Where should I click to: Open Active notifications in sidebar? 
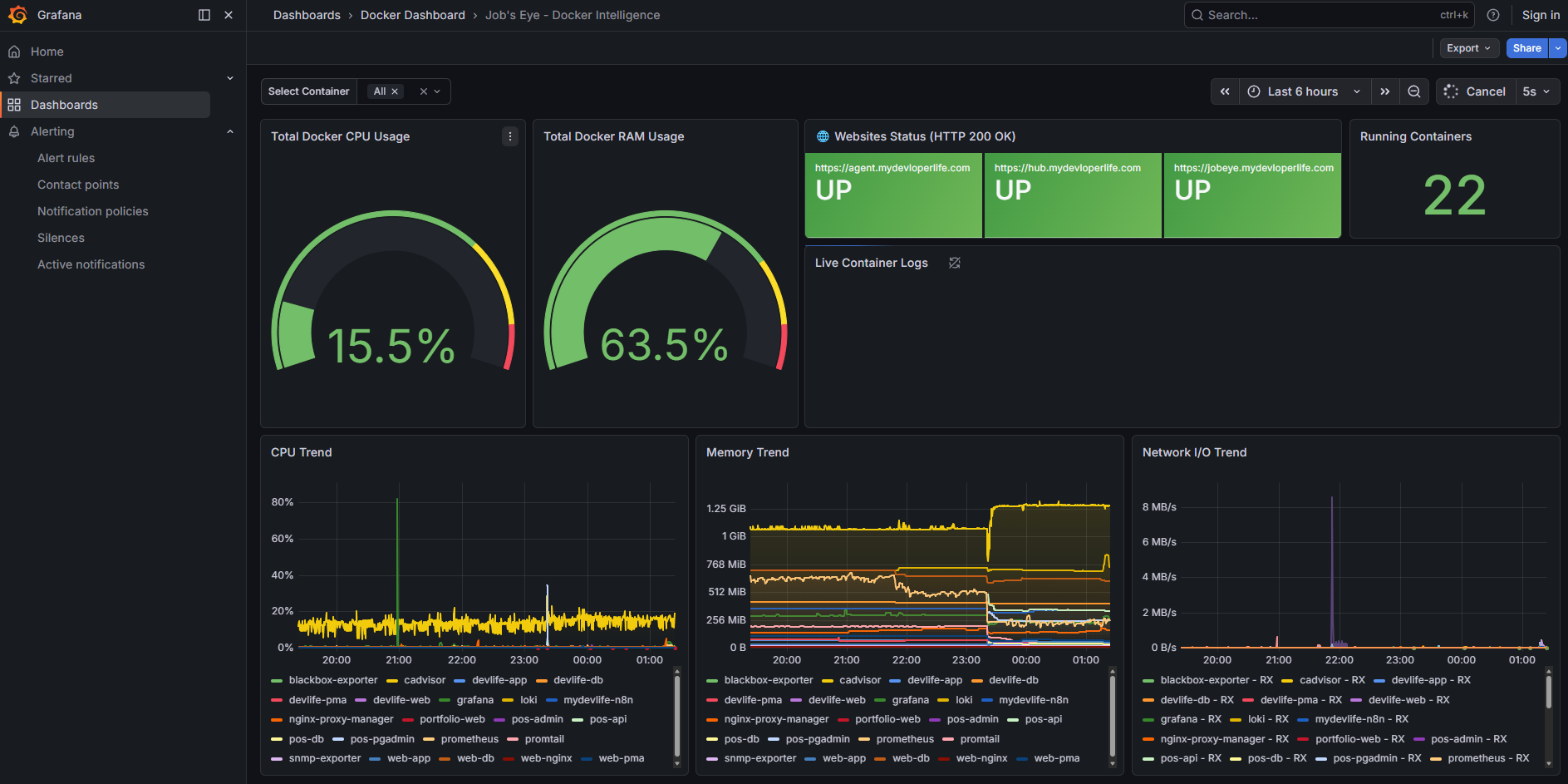pyautogui.click(x=91, y=264)
